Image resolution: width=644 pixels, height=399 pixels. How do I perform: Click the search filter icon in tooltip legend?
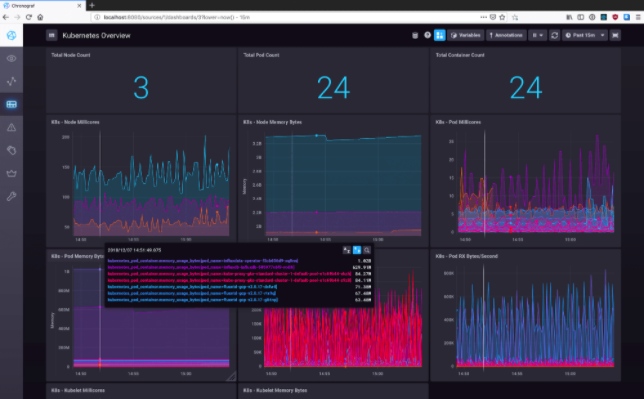tap(367, 250)
